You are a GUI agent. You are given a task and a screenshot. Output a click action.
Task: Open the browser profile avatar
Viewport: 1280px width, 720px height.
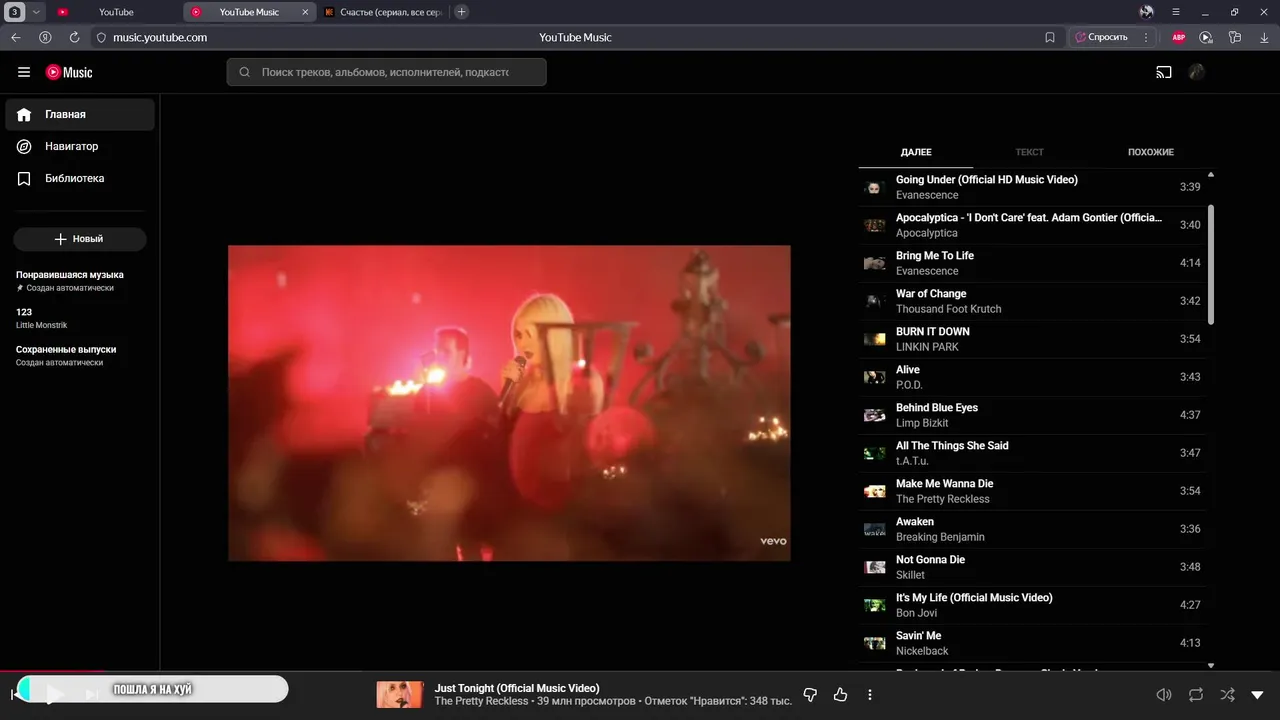coord(1146,12)
